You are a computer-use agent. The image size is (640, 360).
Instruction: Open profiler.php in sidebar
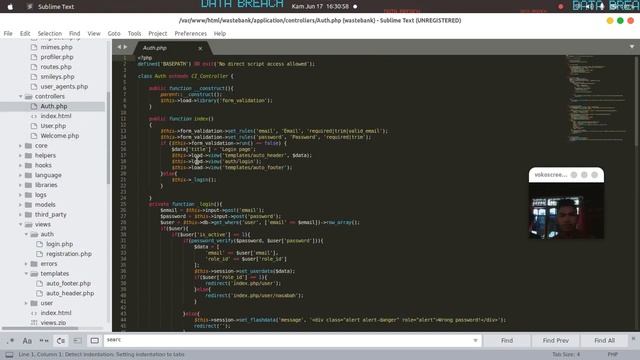[x=57, y=57]
